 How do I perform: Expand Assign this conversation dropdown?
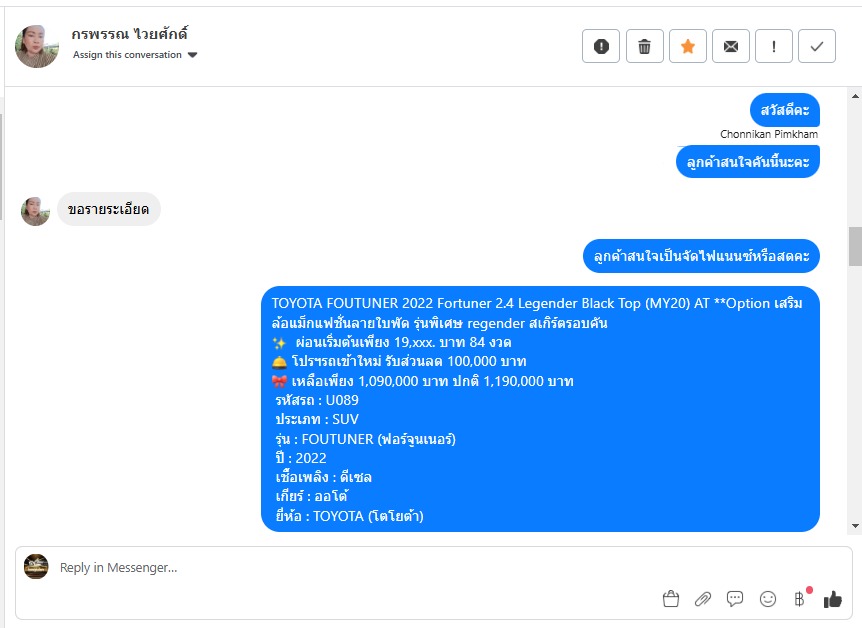pyautogui.click(x=135, y=54)
